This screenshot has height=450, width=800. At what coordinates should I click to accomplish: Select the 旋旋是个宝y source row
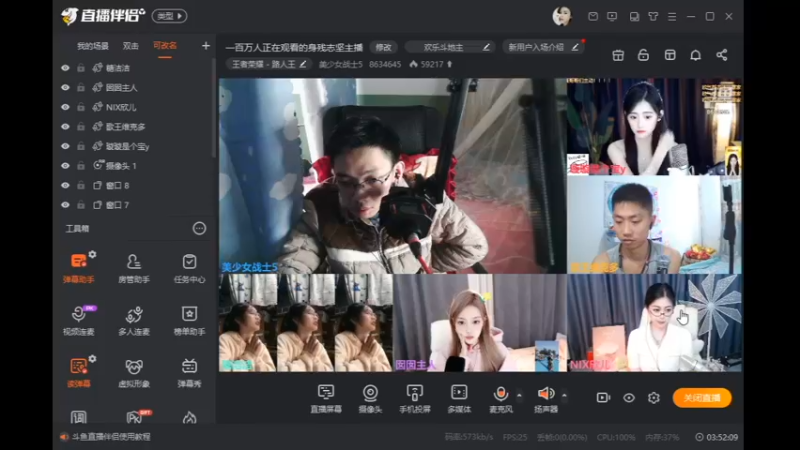pos(135,146)
